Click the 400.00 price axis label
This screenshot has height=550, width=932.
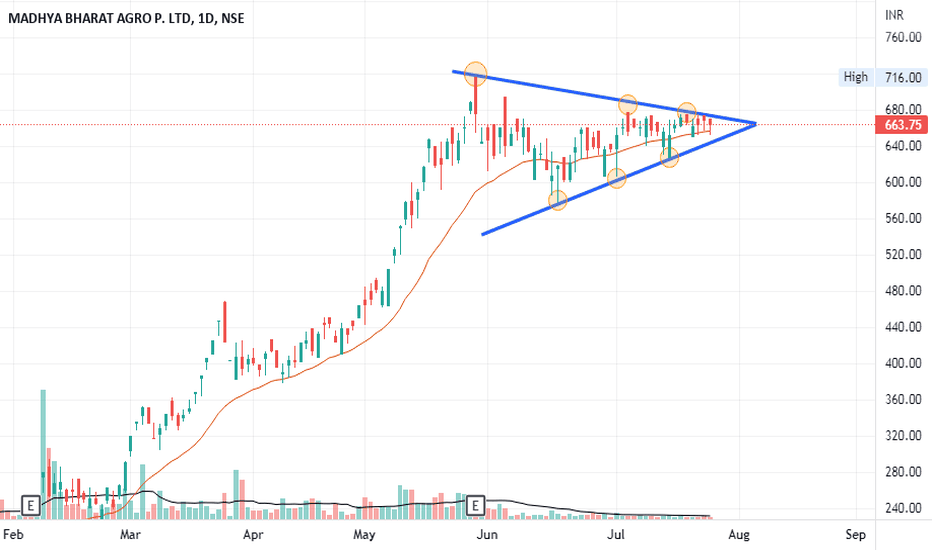[903, 363]
